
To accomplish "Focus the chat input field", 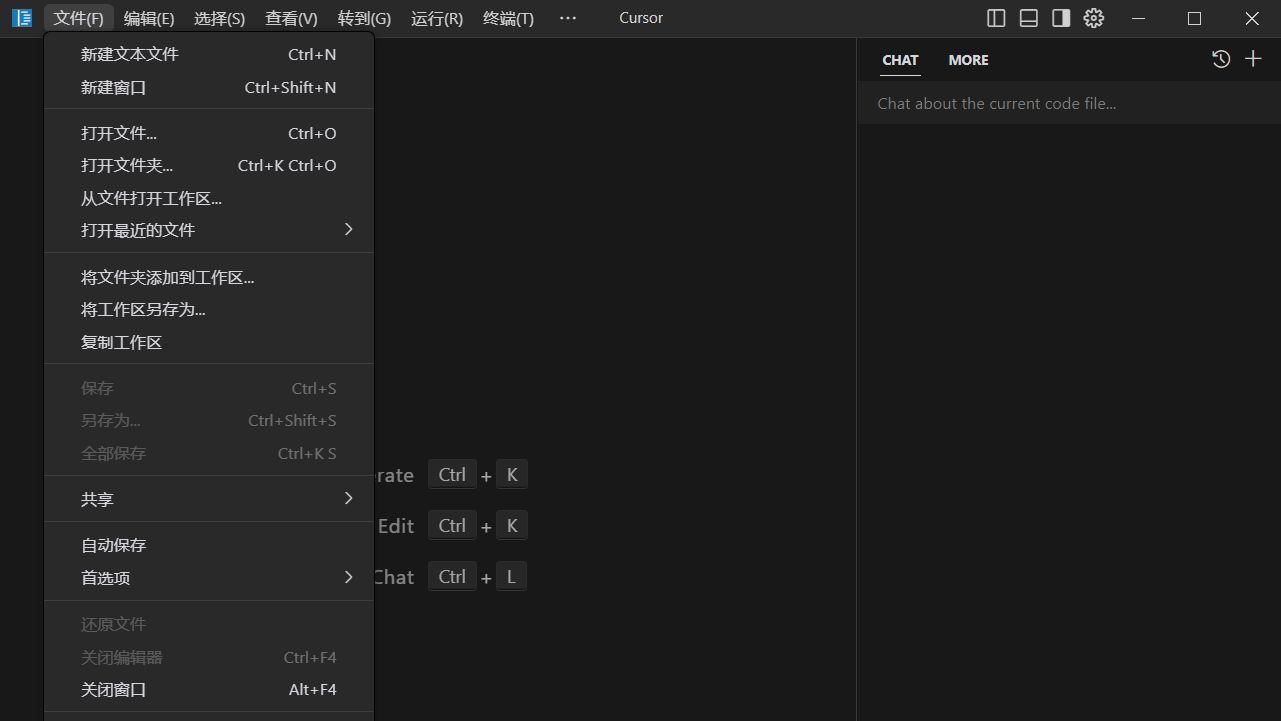I will tap(1069, 103).
